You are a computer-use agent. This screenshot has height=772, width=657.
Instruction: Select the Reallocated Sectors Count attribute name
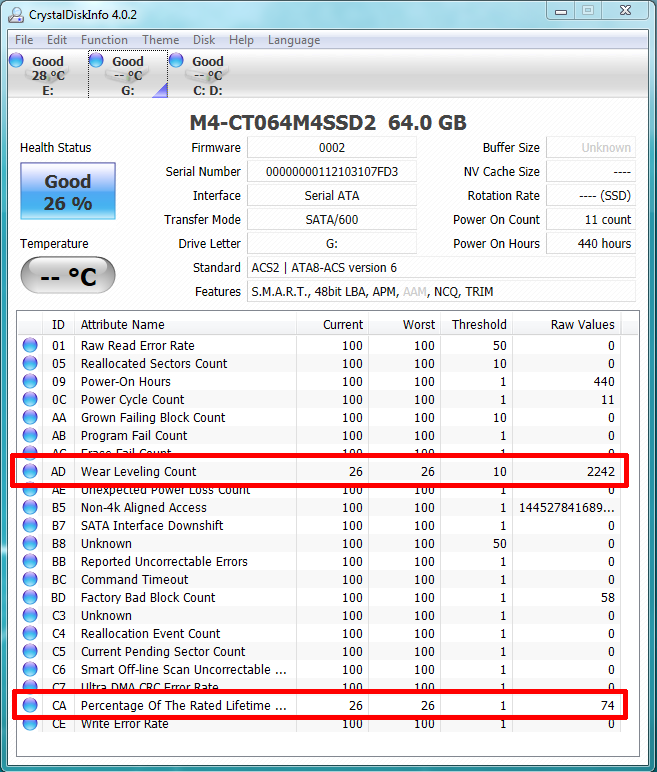point(154,363)
